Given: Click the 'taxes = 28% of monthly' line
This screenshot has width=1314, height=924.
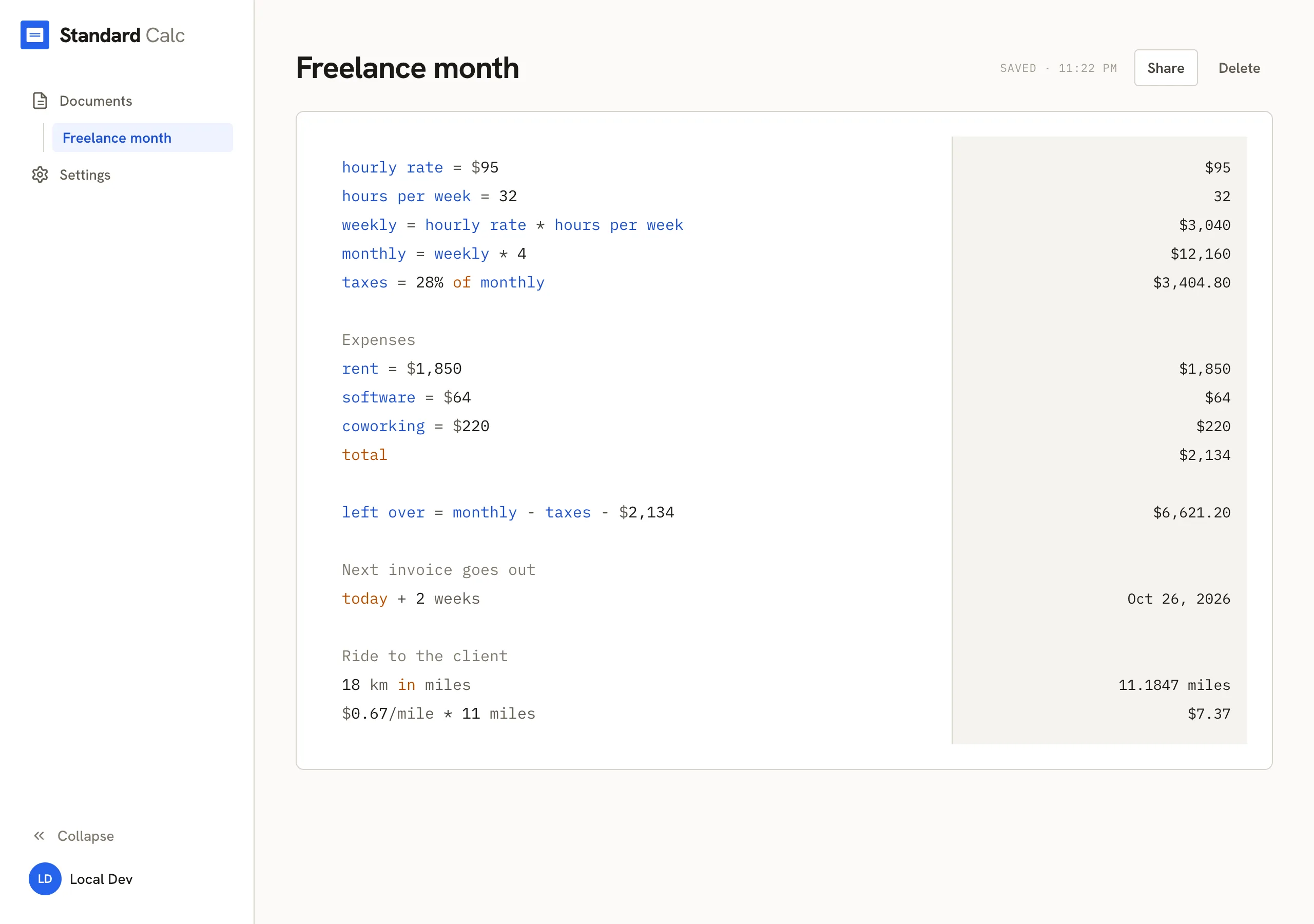Looking at the screenshot, I should coord(443,282).
